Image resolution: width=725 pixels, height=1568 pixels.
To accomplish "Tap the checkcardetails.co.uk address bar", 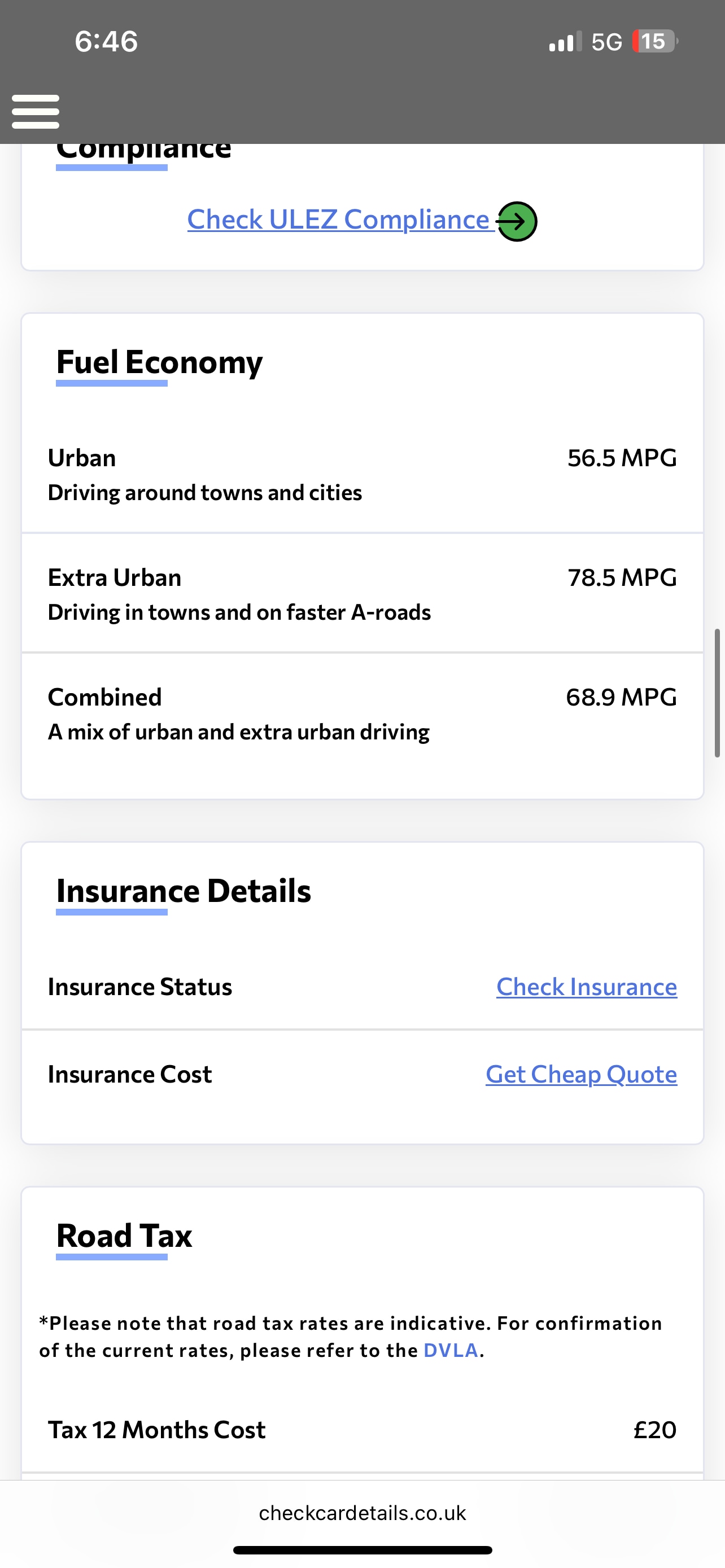I will click(x=362, y=1513).
